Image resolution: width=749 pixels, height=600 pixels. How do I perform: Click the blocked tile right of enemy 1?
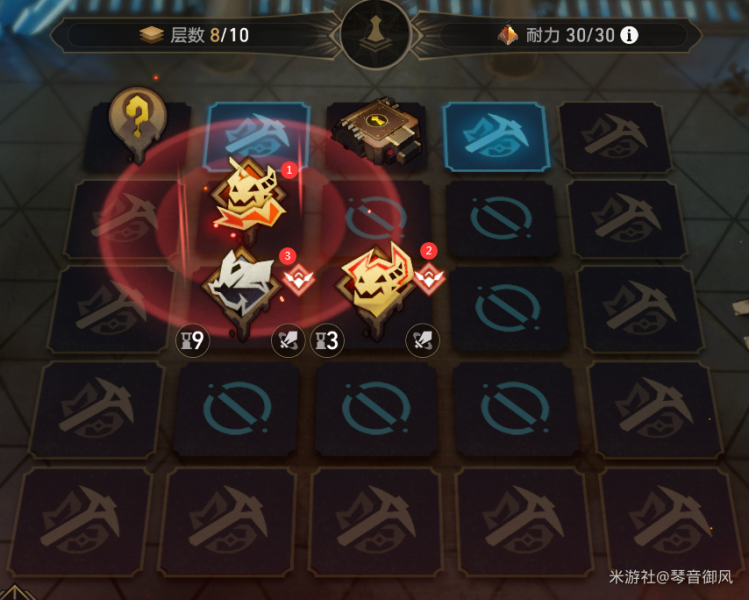[x=377, y=217]
